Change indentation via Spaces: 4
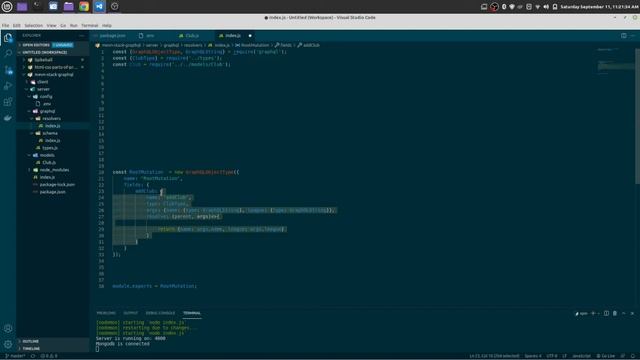 point(533,356)
